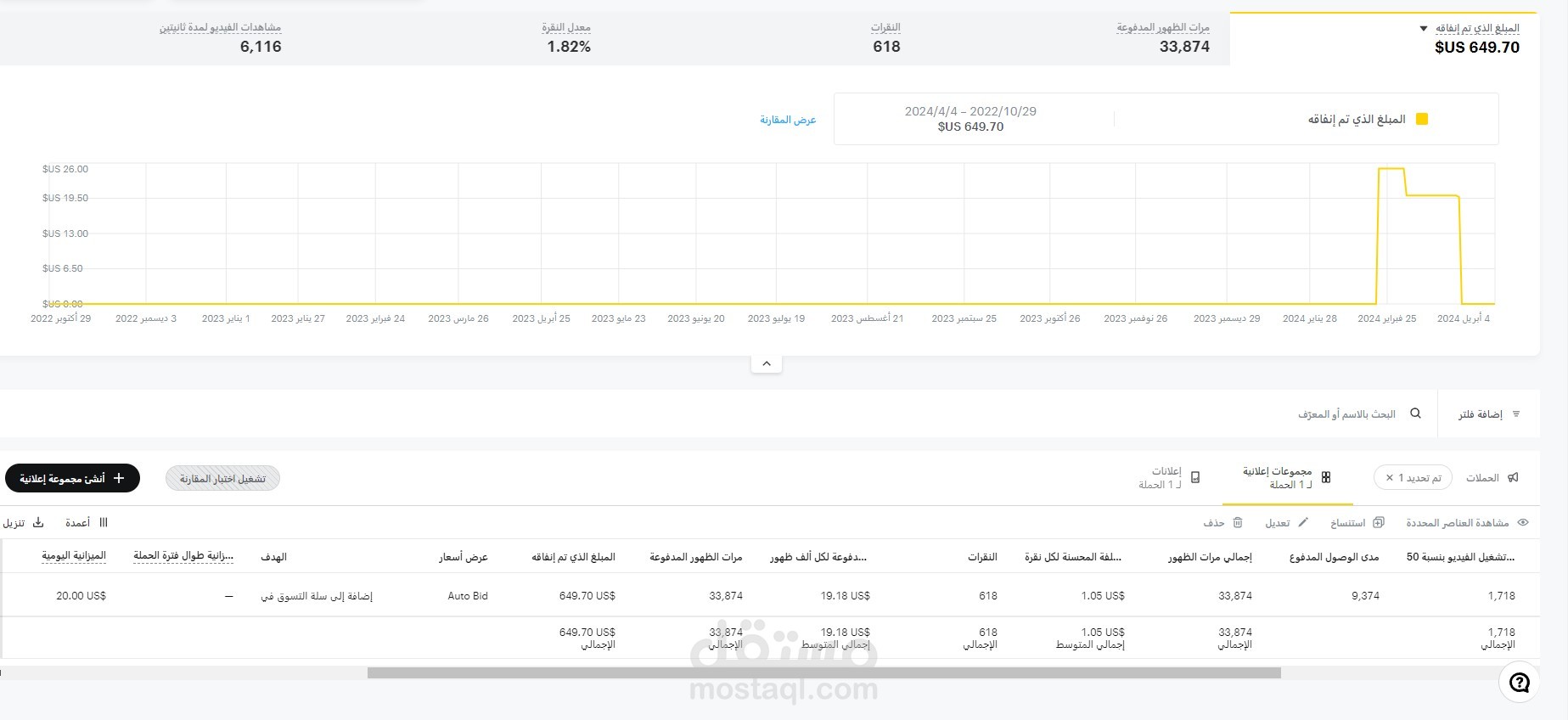Click the $US 26.00 y-axis label
Viewport: 1568px width, 720px height.
[x=65, y=169]
